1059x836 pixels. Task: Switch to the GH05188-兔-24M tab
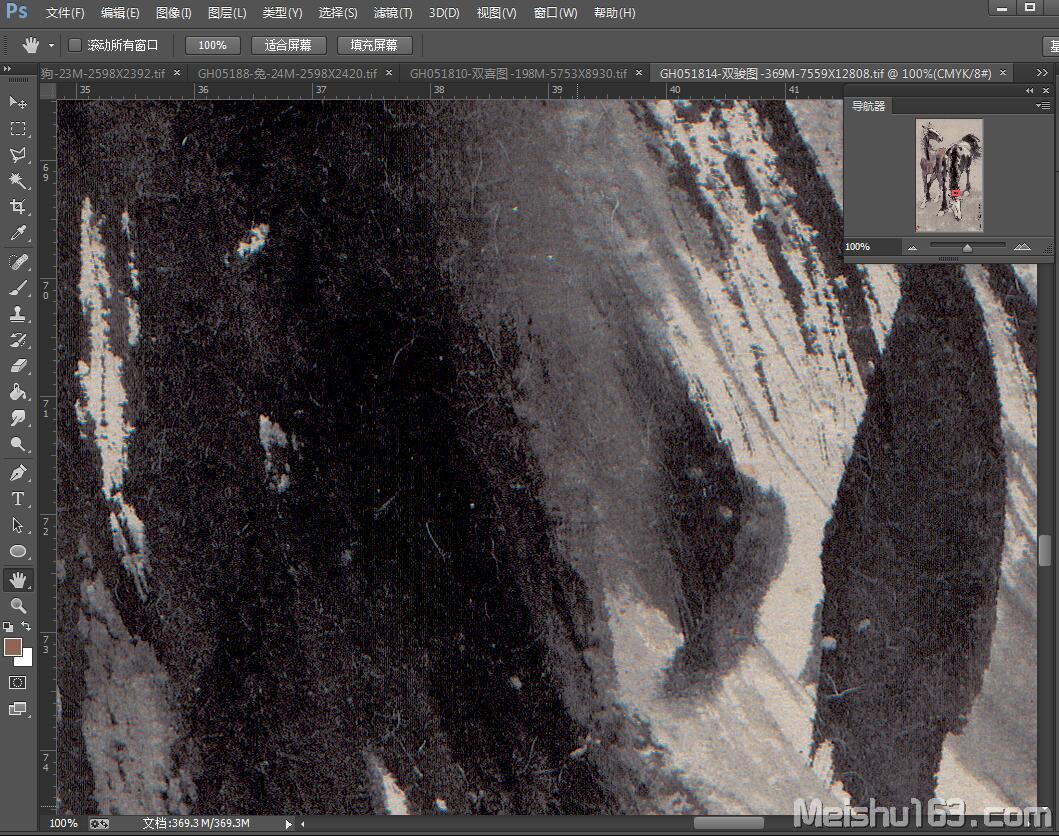tap(287, 73)
